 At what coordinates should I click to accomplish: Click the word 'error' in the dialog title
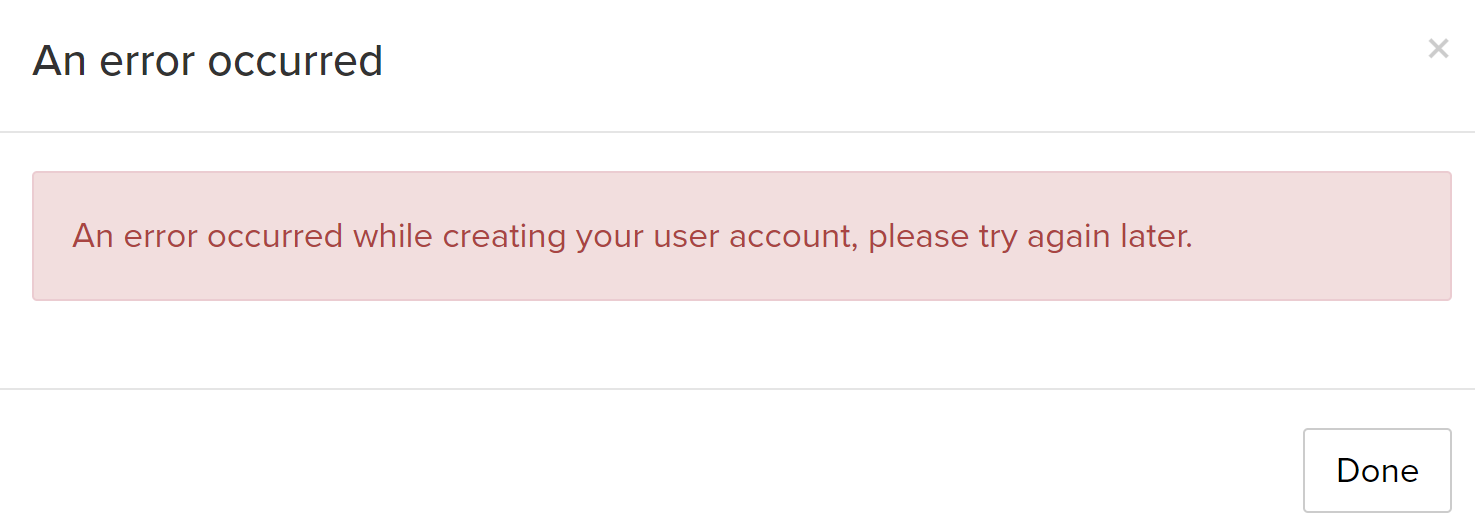point(138,61)
